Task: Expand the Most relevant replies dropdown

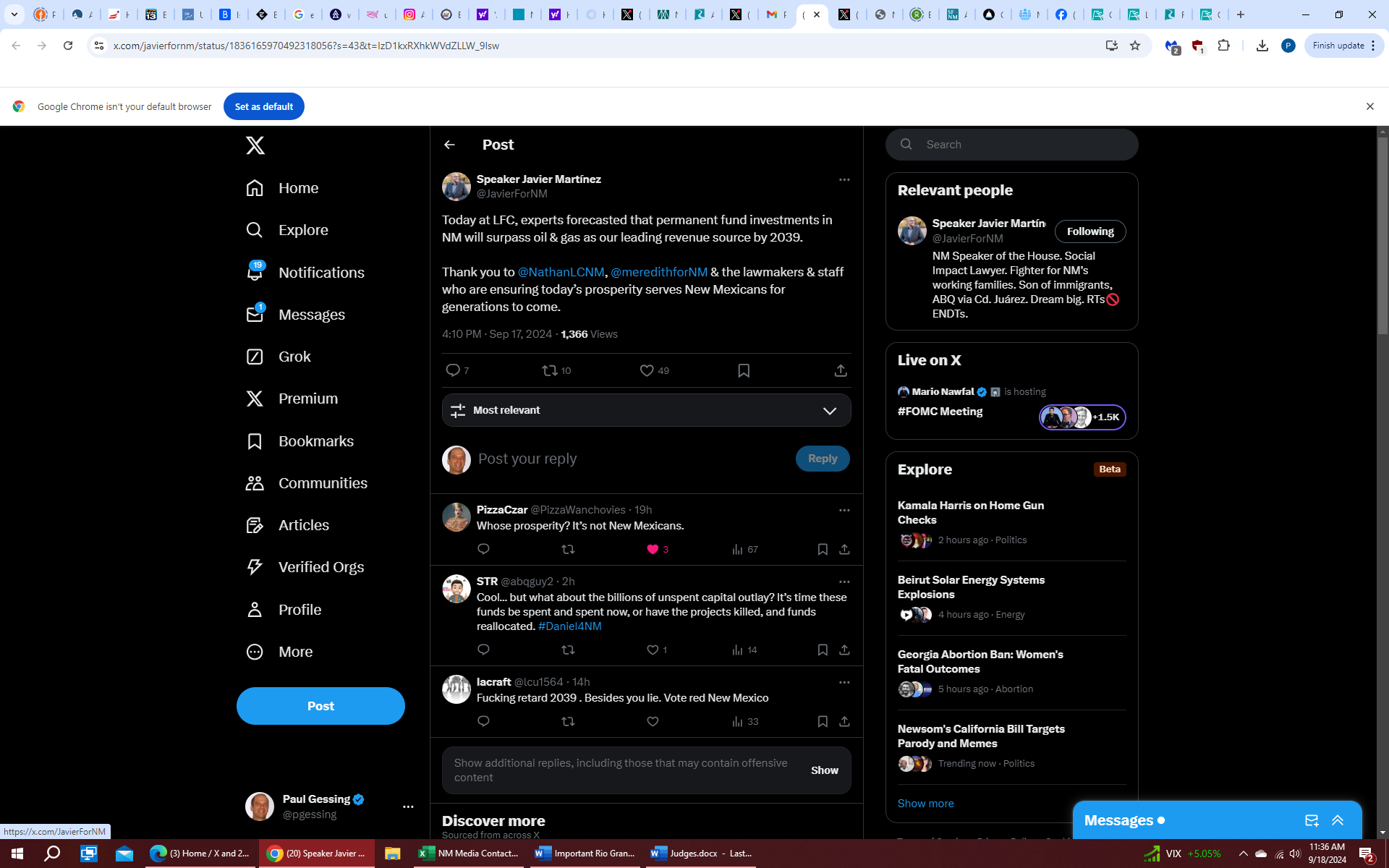Action: tap(829, 410)
